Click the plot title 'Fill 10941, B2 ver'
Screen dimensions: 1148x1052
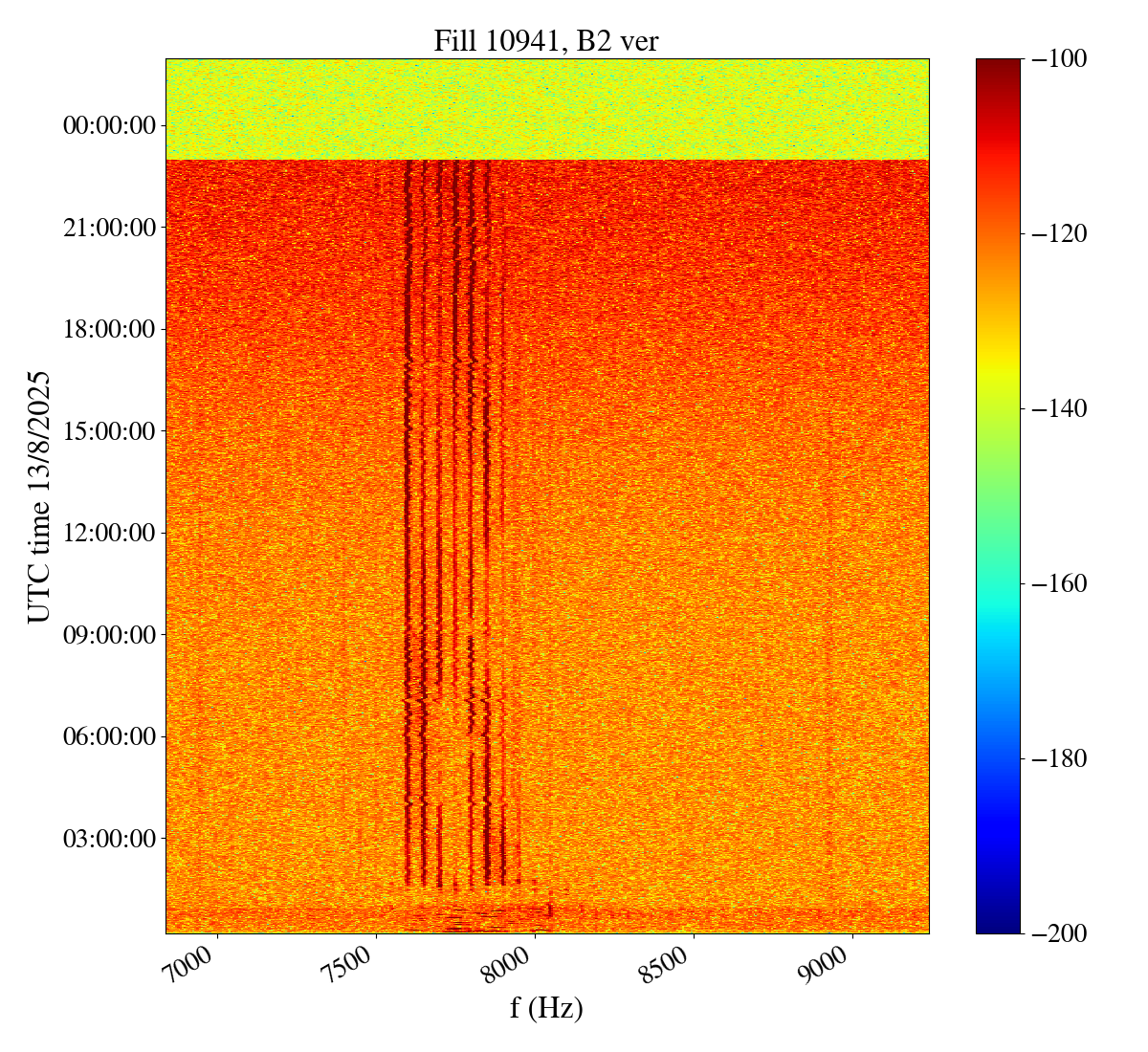click(x=546, y=41)
